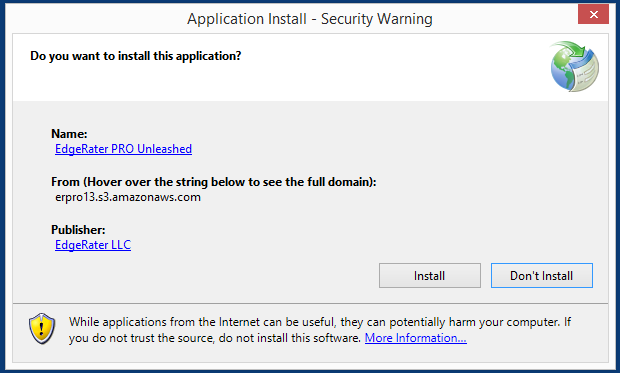
Task: Click the 'Do you want to install' heading
Action: point(136,56)
